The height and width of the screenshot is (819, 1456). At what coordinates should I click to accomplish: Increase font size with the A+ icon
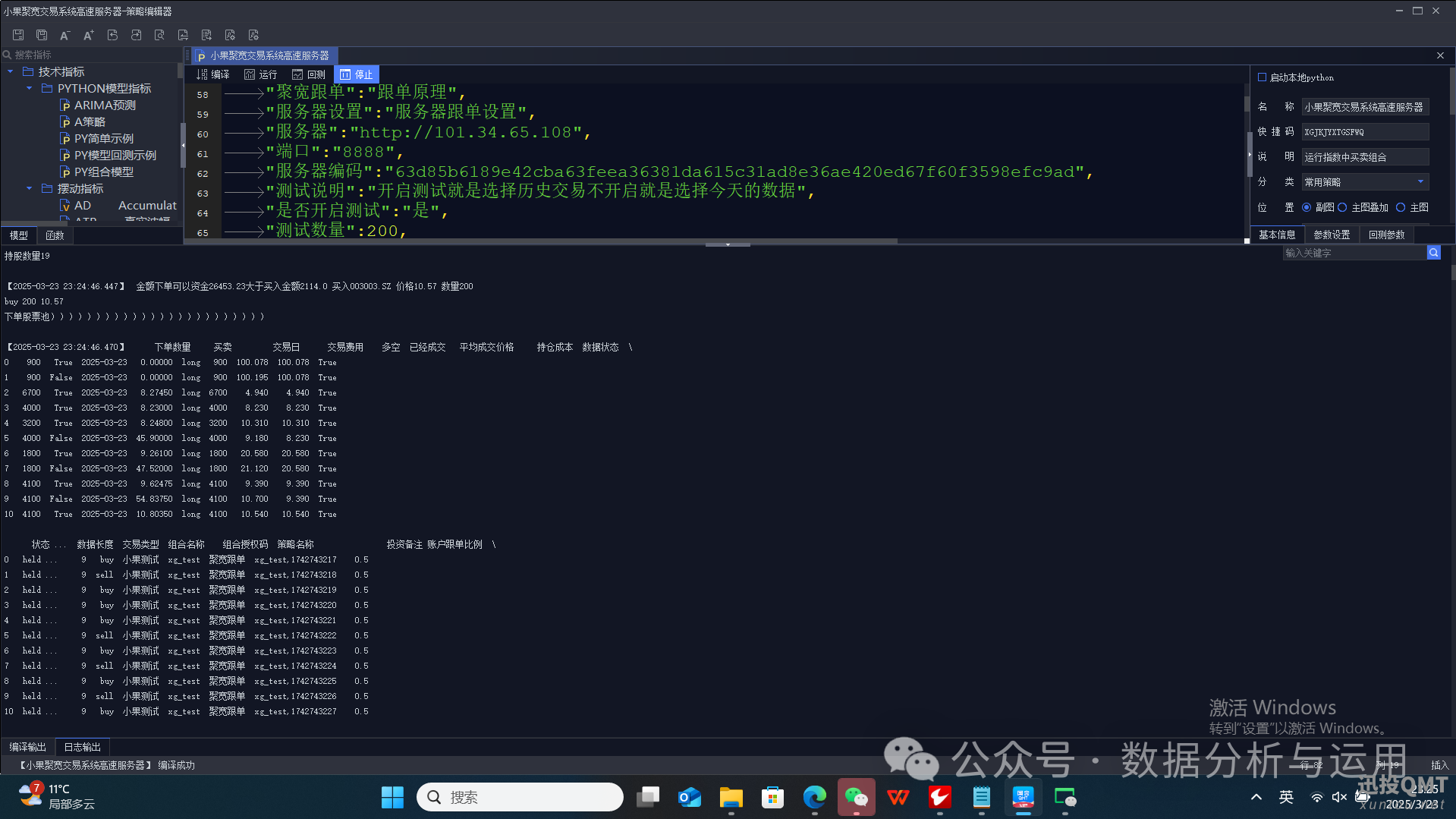point(89,35)
